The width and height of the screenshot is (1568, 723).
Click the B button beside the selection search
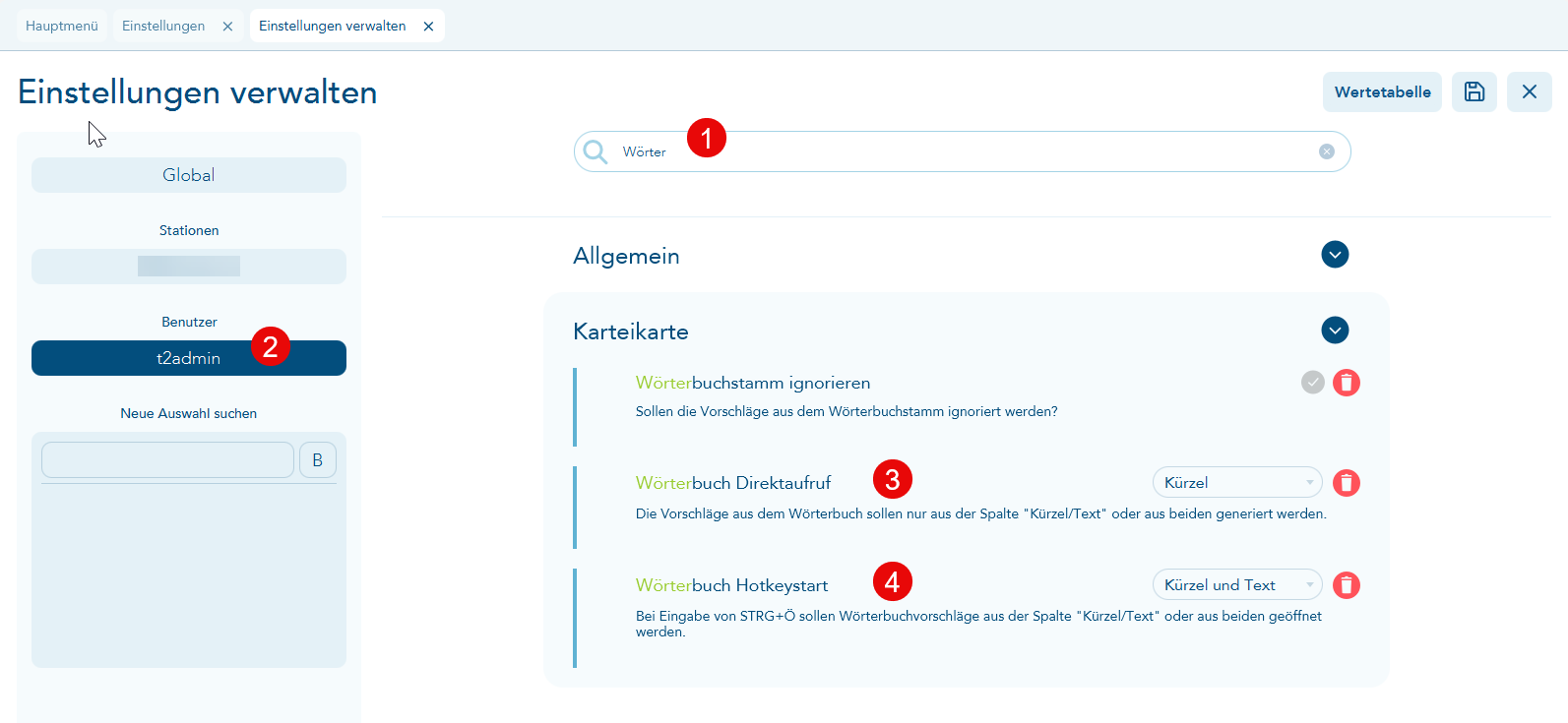tap(317, 460)
